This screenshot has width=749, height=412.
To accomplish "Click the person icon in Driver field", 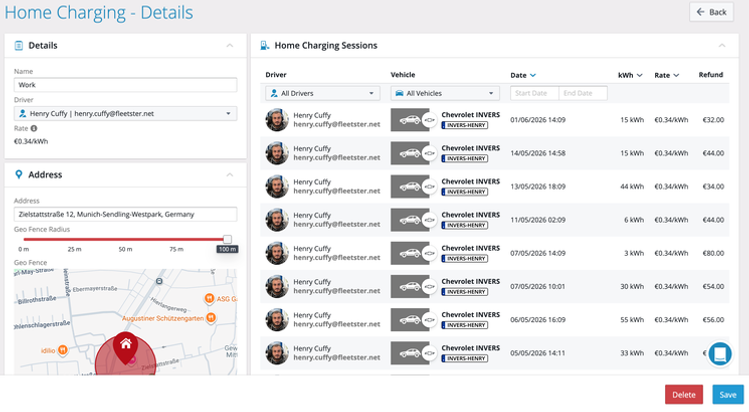I will 22,114.
